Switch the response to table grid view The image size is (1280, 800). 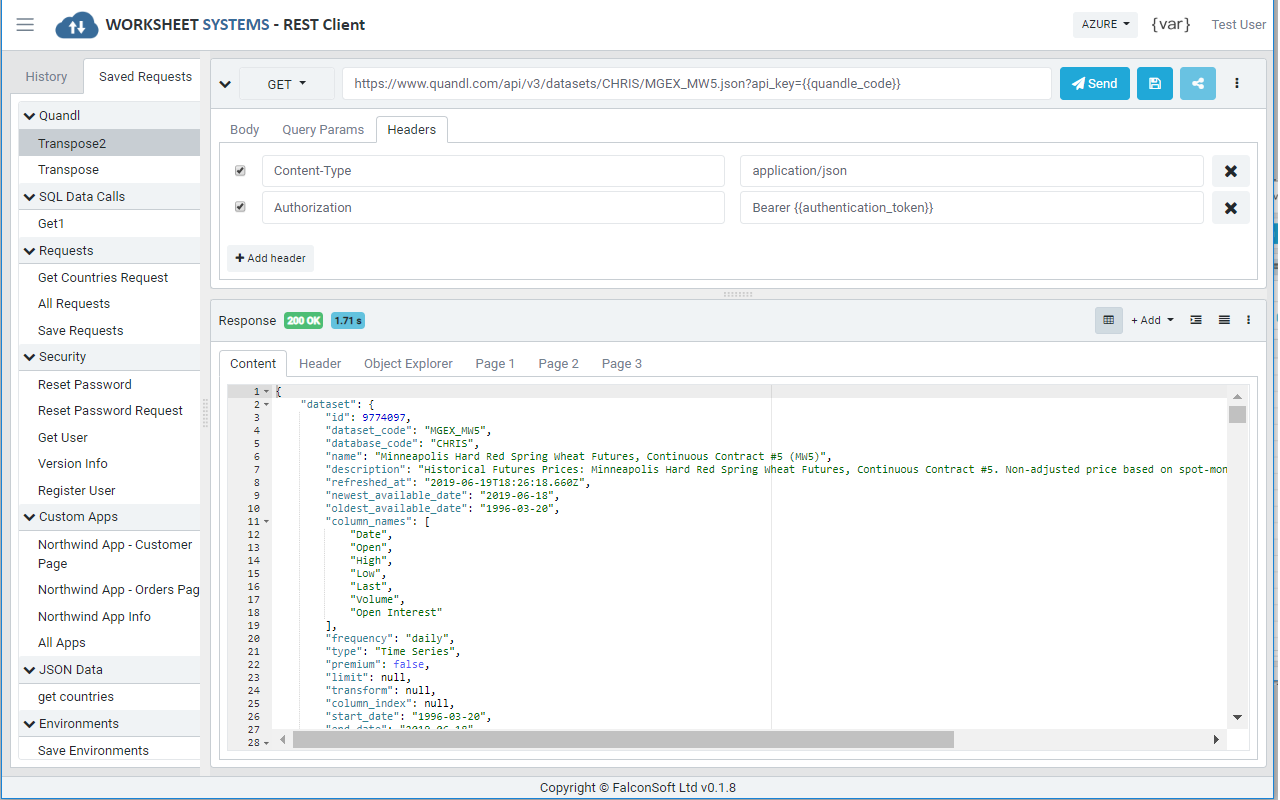point(1109,320)
